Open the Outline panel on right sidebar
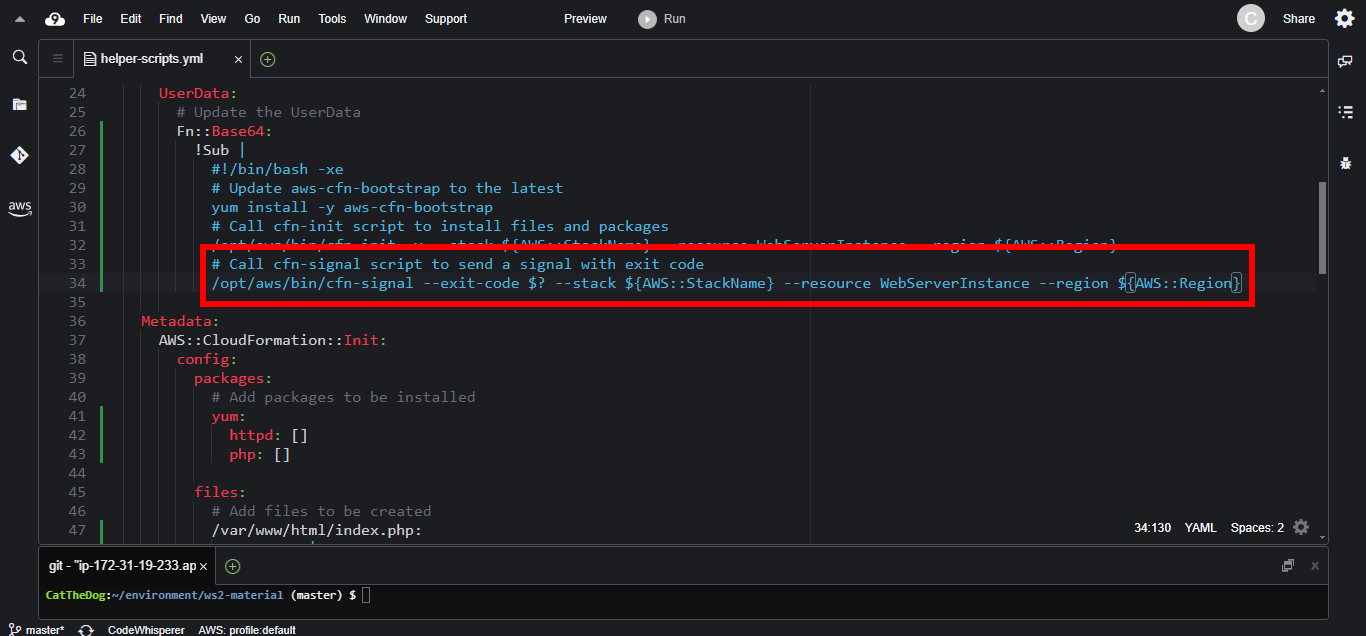This screenshot has width=1366, height=636. point(1345,111)
